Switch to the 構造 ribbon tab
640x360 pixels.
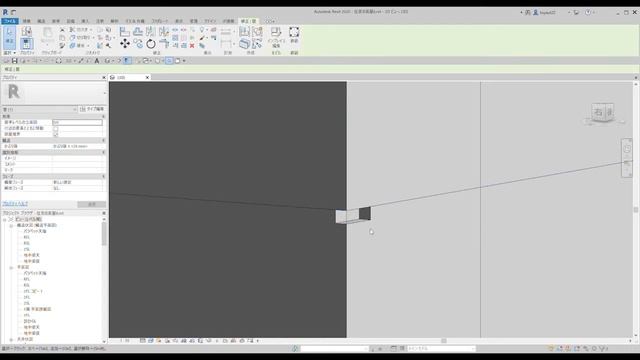point(41,21)
